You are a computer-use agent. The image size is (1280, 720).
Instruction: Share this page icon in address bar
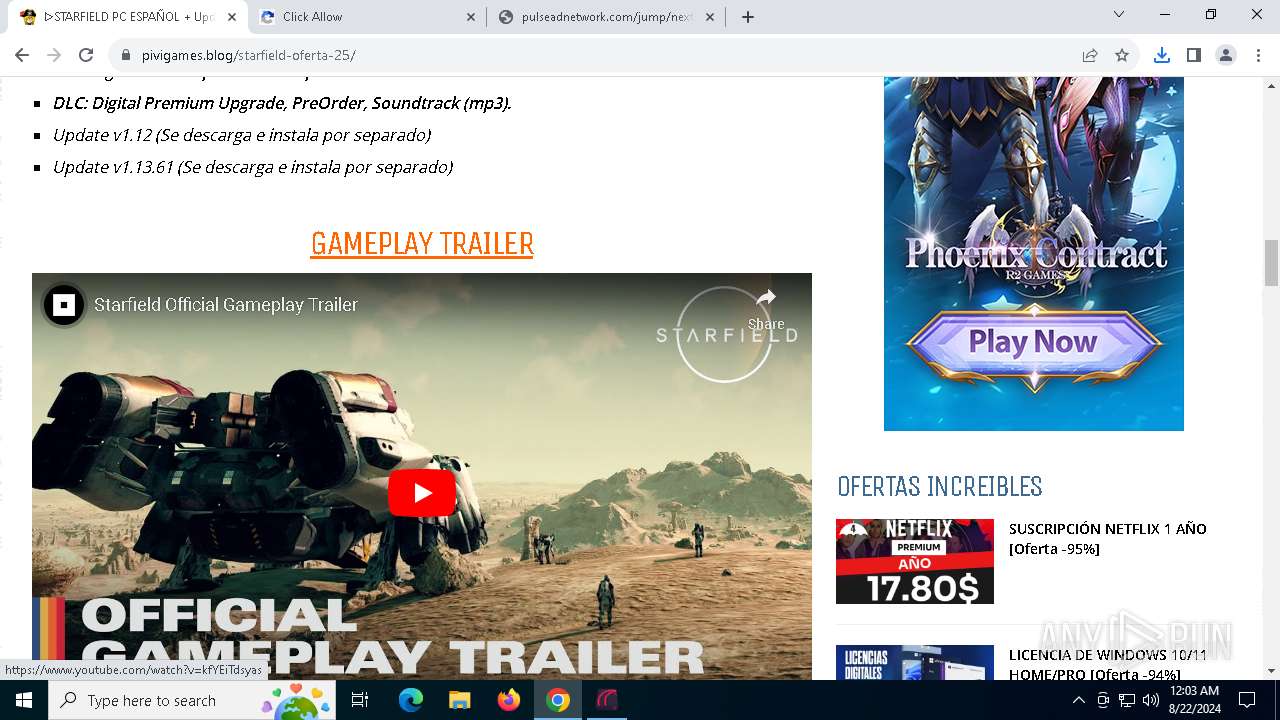[1090, 55]
